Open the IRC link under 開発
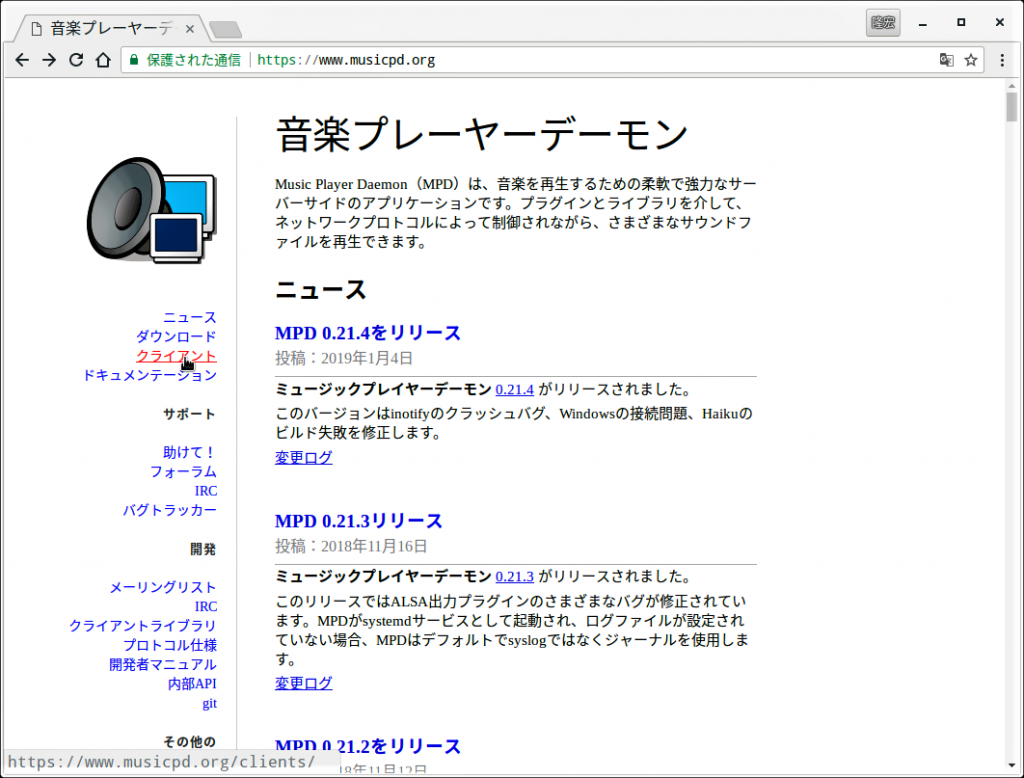The height and width of the screenshot is (778, 1024). [206, 606]
